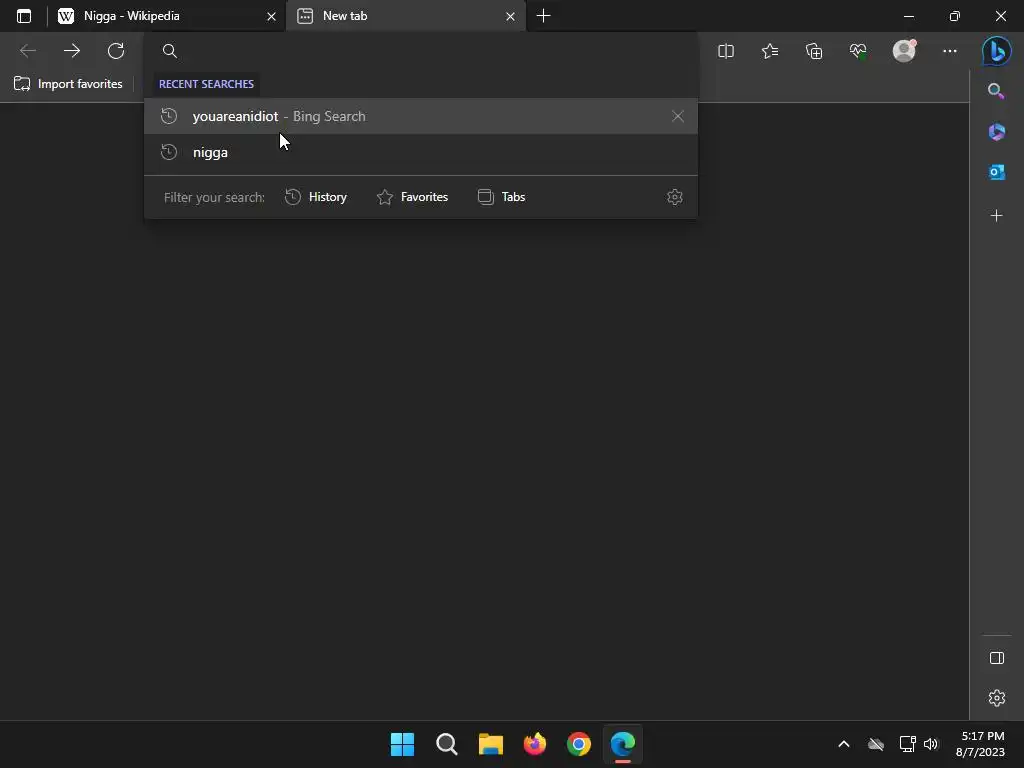Close the New tab
Image resolution: width=1024 pixels, height=768 pixels.
[x=510, y=16]
